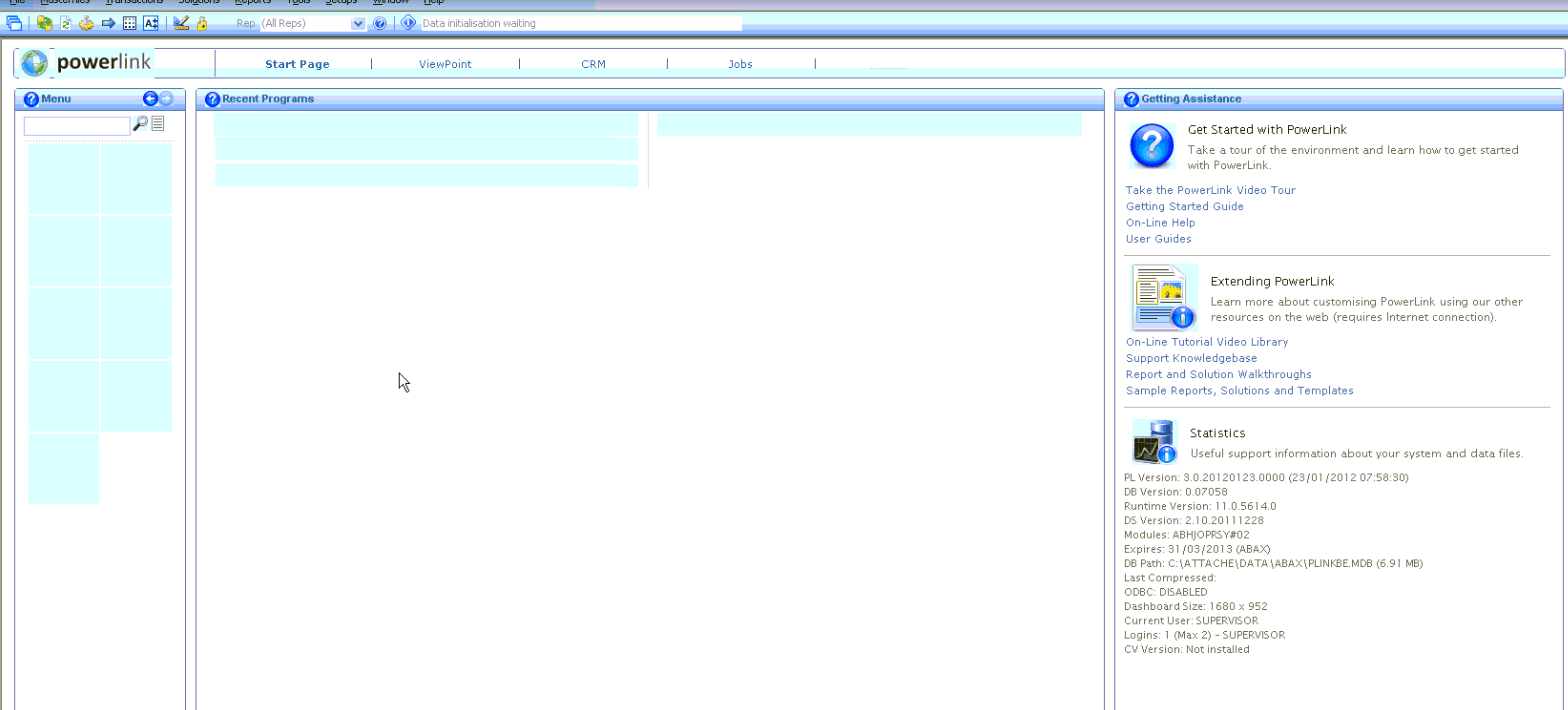1568x710 pixels.
Task: Click the Menu panel search input field
Action: click(77, 126)
